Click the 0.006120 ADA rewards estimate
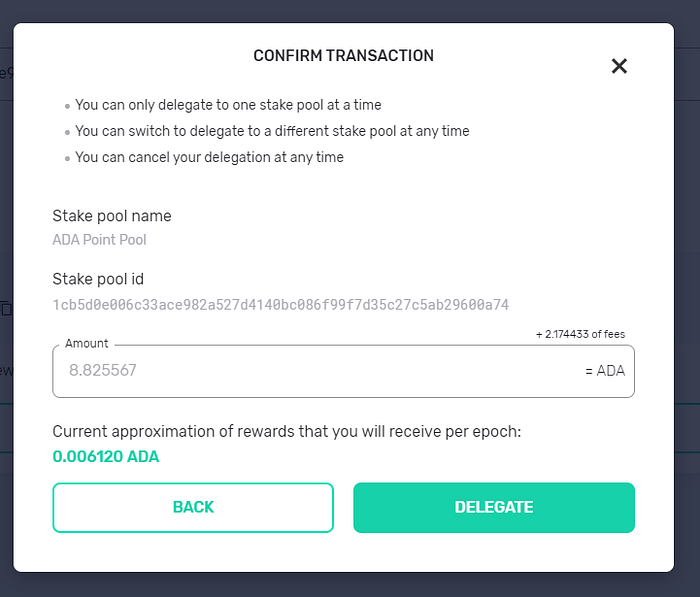Image resolution: width=700 pixels, height=597 pixels. 106,456
